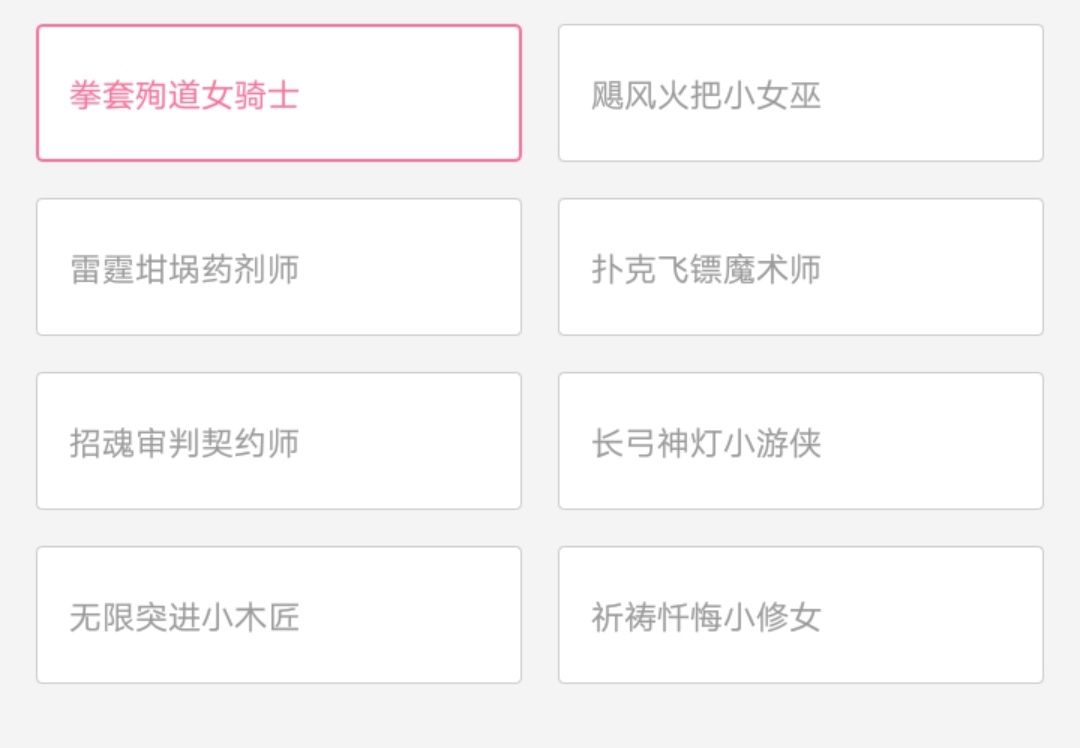Screen dimensions: 1080x748
Task: Select the longbow ranger 长弓 card
Action: click(800, 441)
